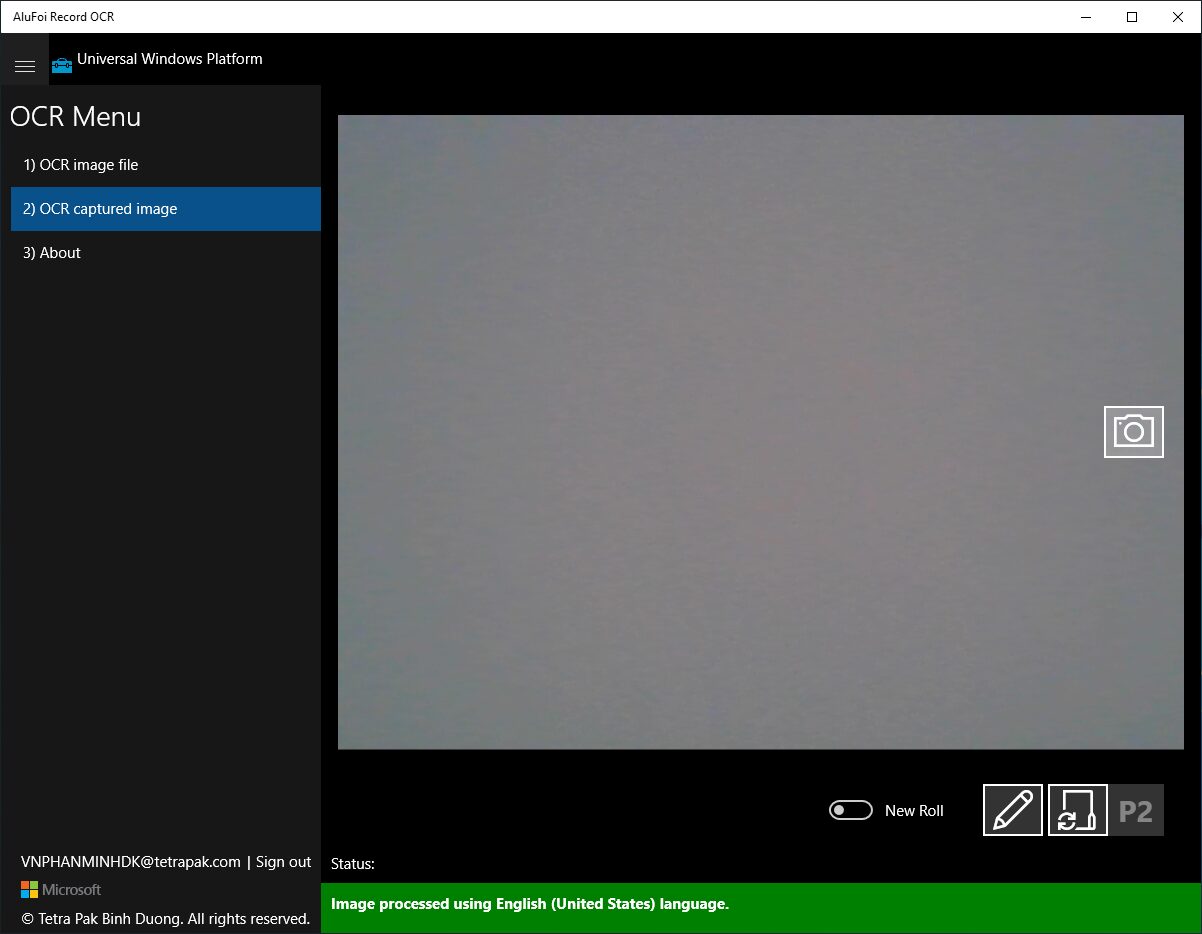Viewport: 1202px width, 934px height.
Task: Maximize the AluFoi Record OCR window
Action: pos(1132,17)
